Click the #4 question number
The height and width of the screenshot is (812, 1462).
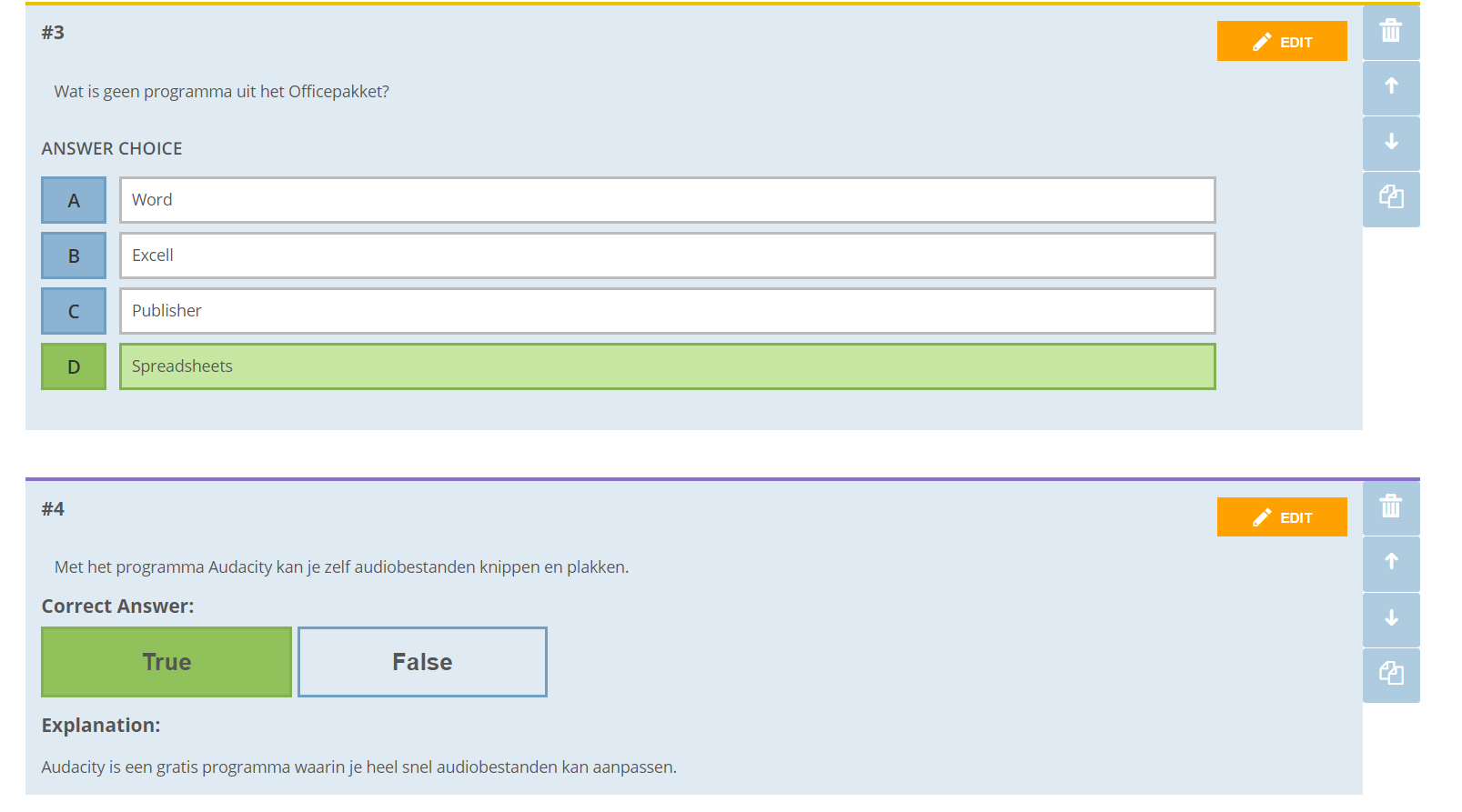(x=53, y=509)
